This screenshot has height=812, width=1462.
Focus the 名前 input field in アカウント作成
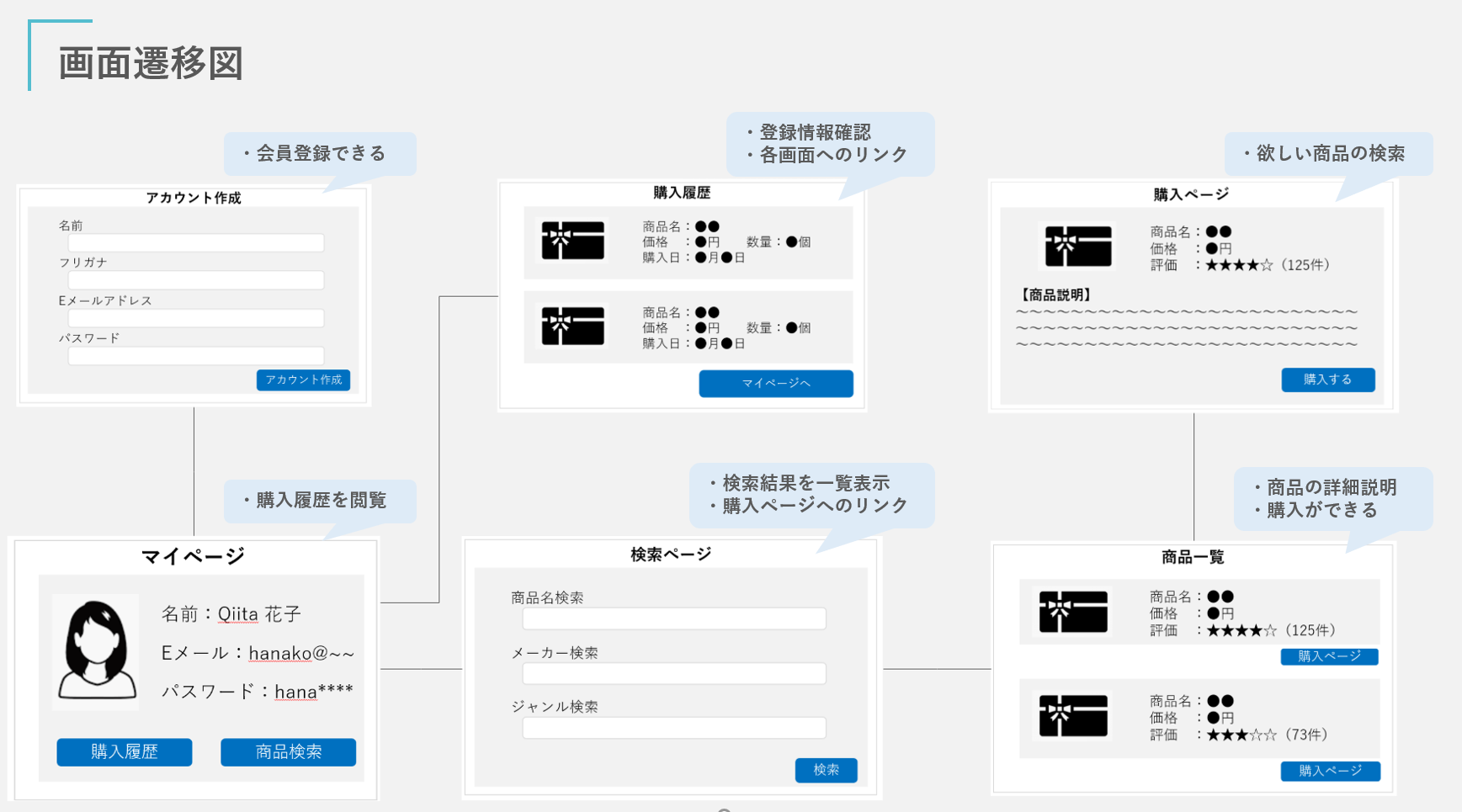(x=196, y=243)
